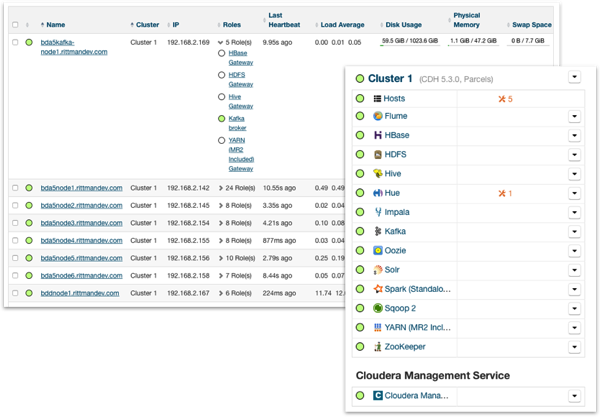
Task: Click the Swap Space bar 0 B / 7.7 GiB
Action: pyautogui.click(x=528, y=42)
